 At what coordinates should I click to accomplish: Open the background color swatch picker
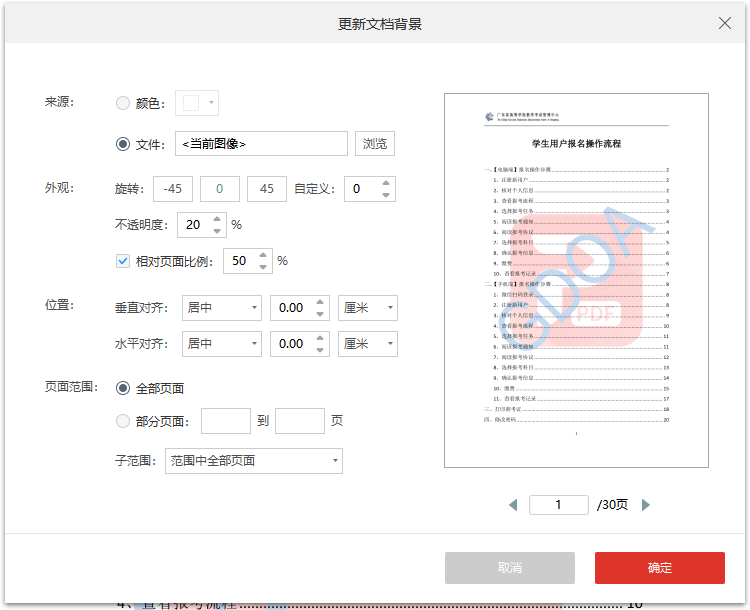[x=197, y=103]
